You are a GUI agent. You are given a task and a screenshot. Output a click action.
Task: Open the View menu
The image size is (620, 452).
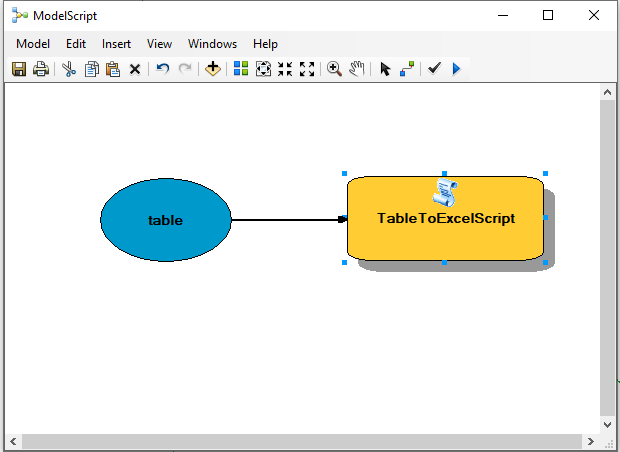(x=159, y=44)
